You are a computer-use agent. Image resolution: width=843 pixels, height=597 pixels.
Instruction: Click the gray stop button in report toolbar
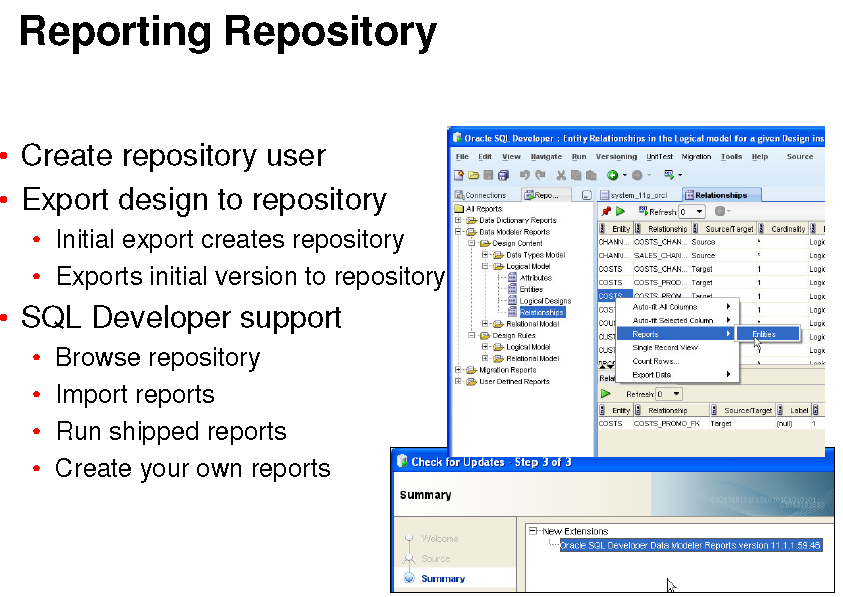(720, 211)
